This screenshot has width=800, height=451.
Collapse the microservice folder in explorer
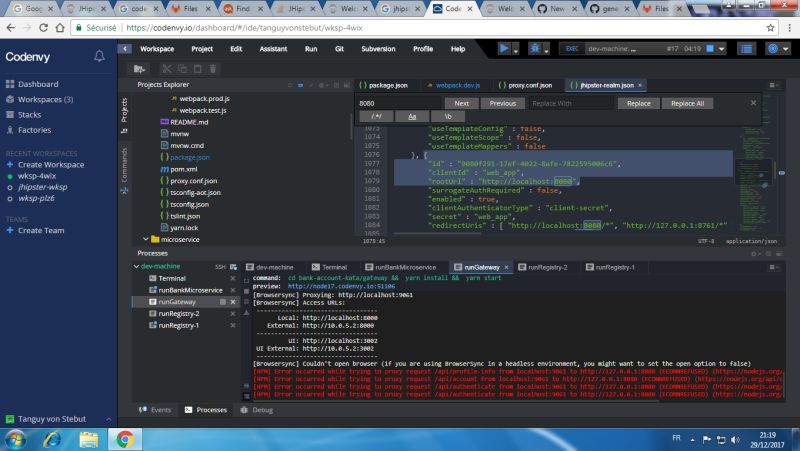pos(145,239)
